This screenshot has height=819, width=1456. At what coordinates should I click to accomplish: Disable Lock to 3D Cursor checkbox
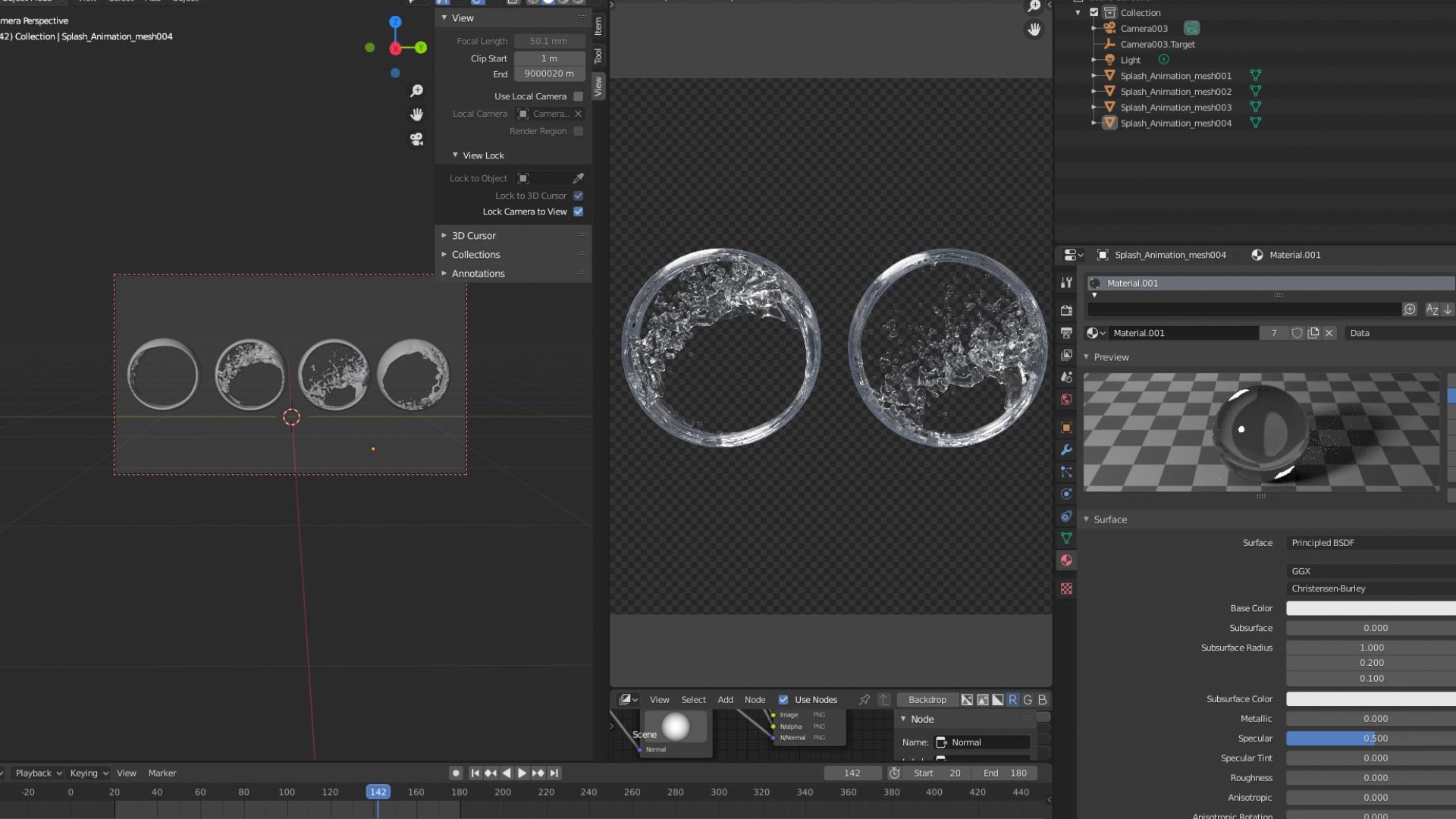pyautogui.click(x=579, y=196)
